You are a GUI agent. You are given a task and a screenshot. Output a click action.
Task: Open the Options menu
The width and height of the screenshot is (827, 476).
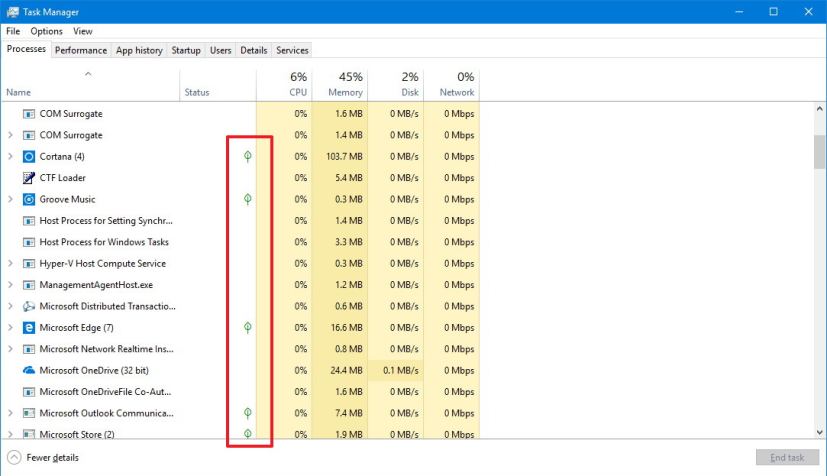point(46,31)
